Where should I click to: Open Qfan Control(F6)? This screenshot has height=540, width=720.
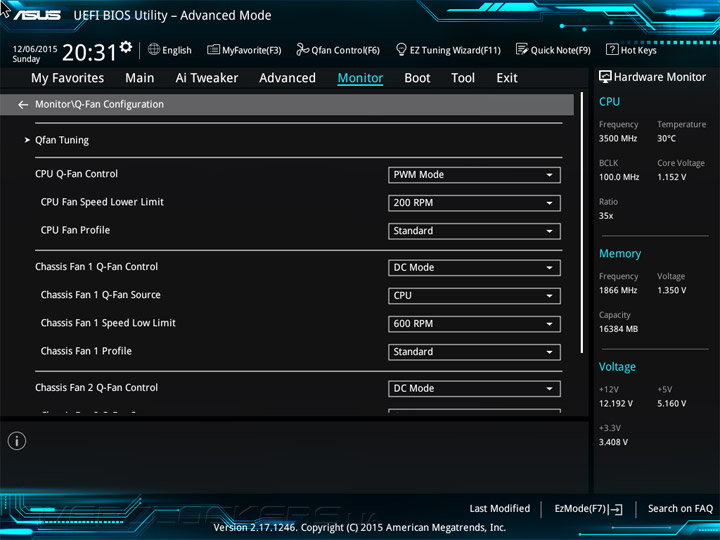pyautogui.click(x=338, y=50)
